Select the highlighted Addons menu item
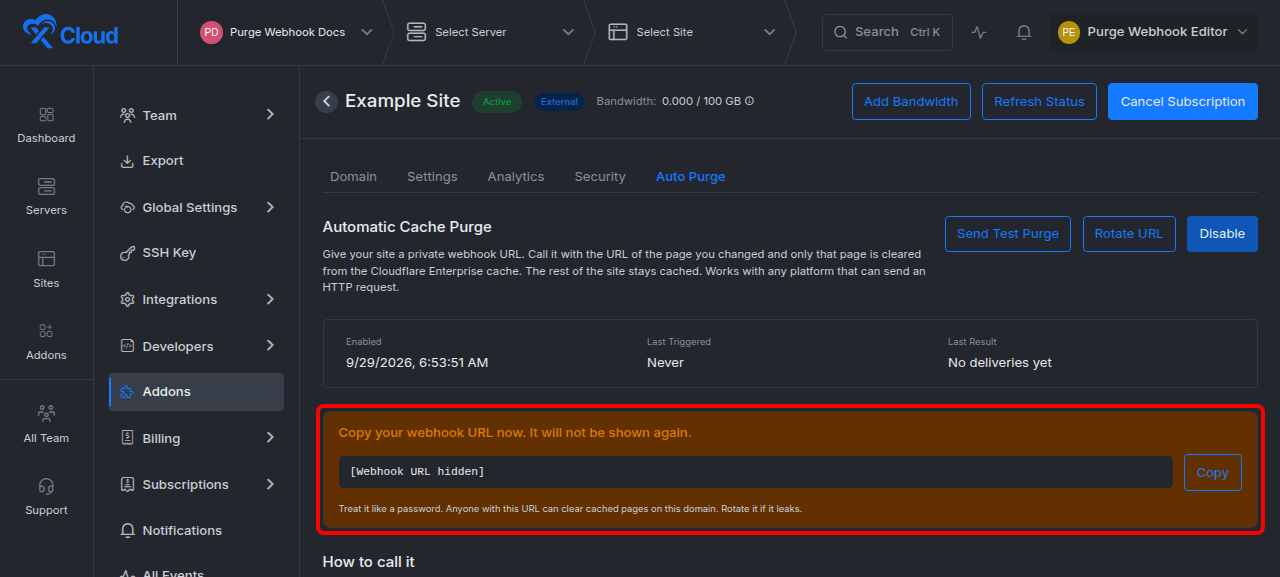Image resolution: width=1280 pixels, height=577 pixels. pos(196,392)
